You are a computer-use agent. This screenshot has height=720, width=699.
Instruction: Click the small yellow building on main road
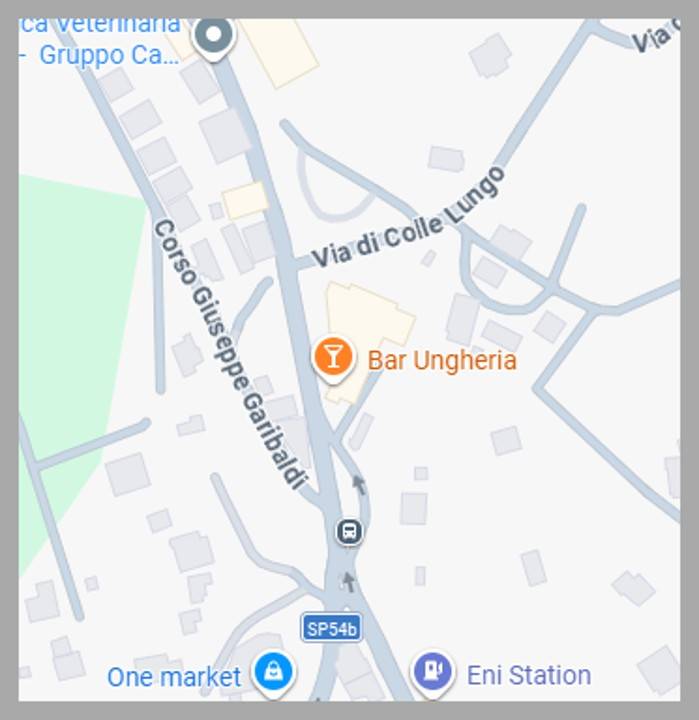tap(245, 201)
